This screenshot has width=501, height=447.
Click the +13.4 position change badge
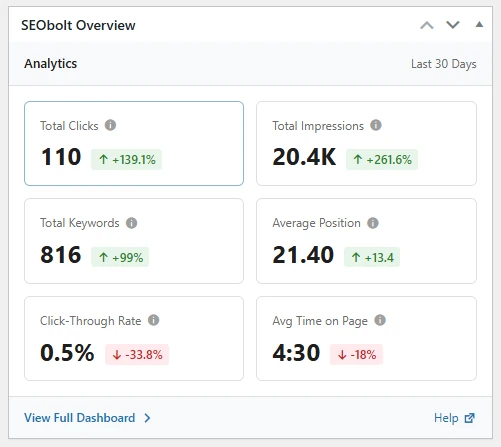point(372,257)
